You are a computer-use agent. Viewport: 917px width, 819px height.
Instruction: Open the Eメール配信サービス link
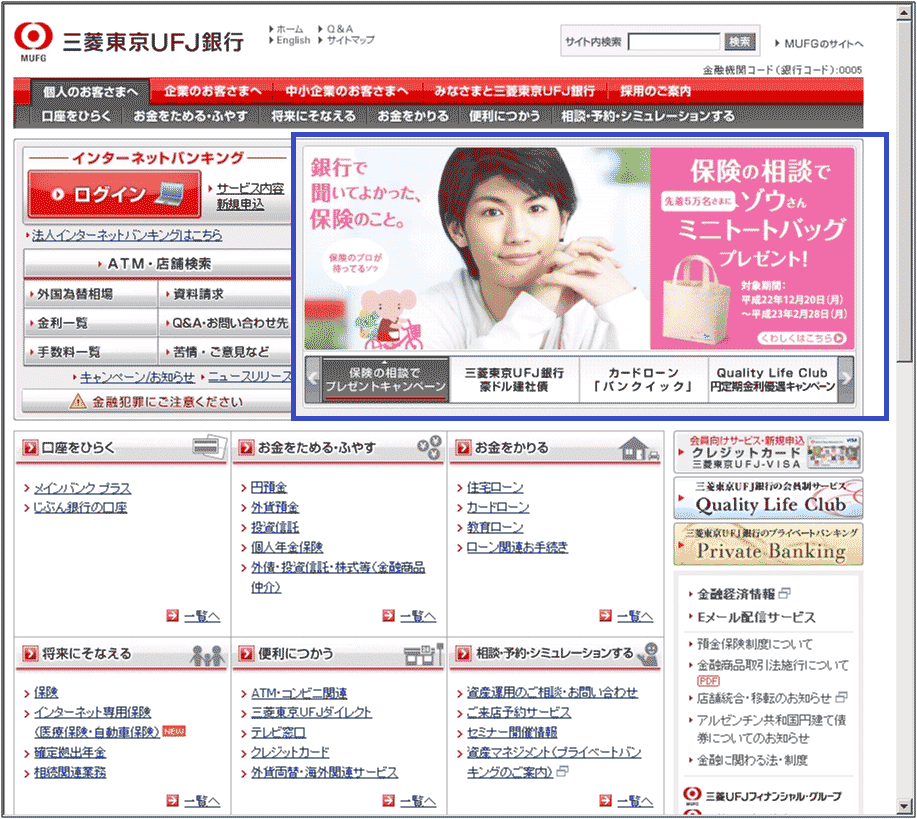pos(756,617)
